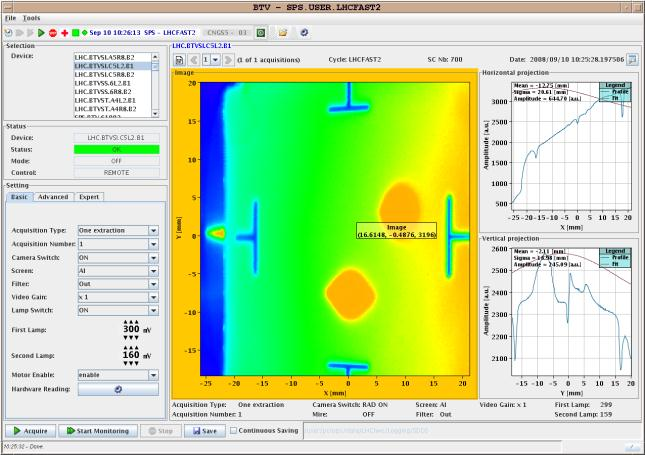Open the folder icon in top toolbar
This screenshot has width=645, height=455.
pyautogui.click(x=283, y=32)
